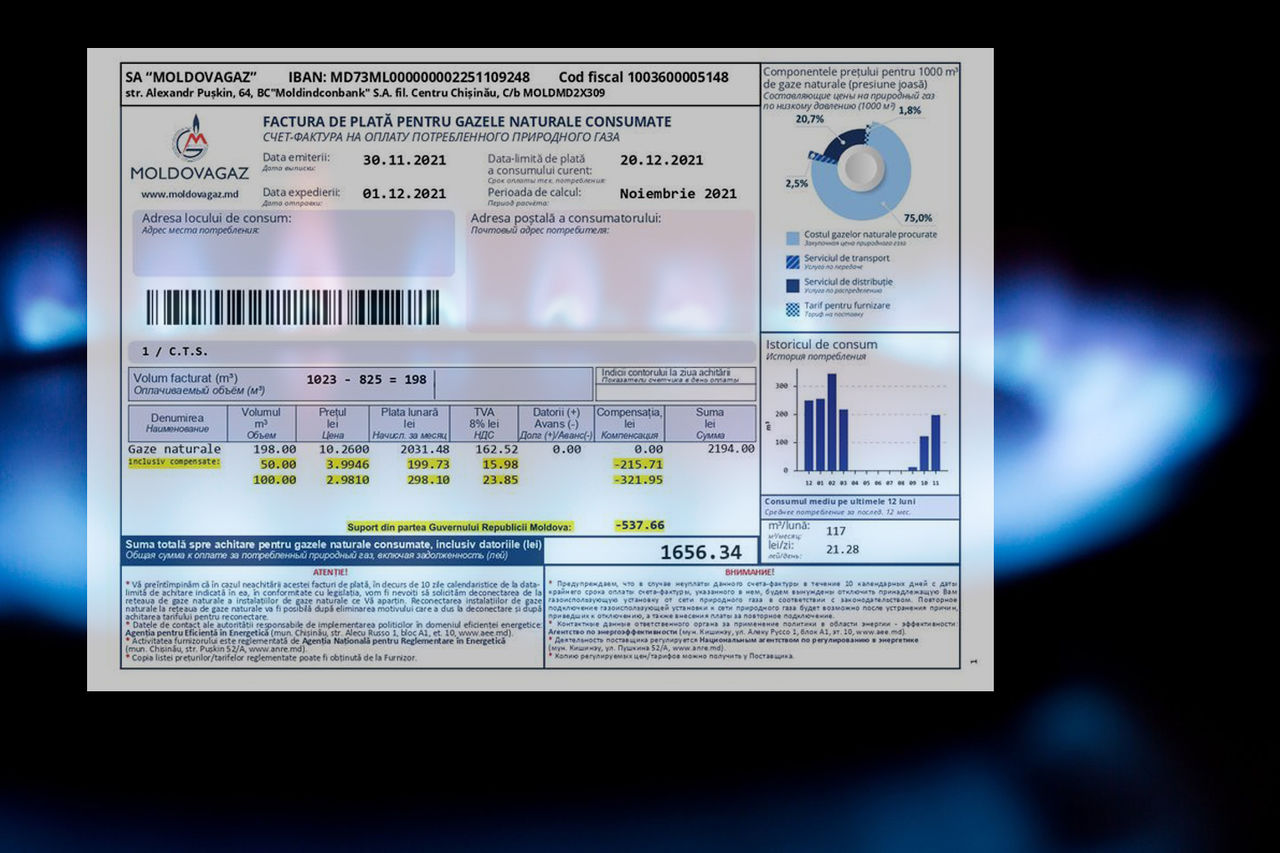The image size is (1280, 853).
Task: Click the 'Istoricul de consum' chart title
Action: tap(822, 344)
